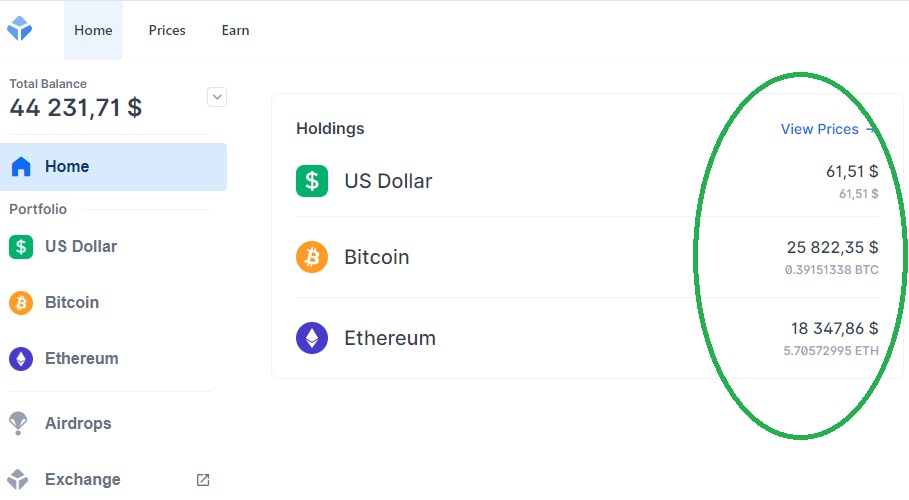Image resolution: width=909 pixels, height=500 pixels.
Task: Click the Bitcoin balance 25 822,35 $
Action: point(832,247)
